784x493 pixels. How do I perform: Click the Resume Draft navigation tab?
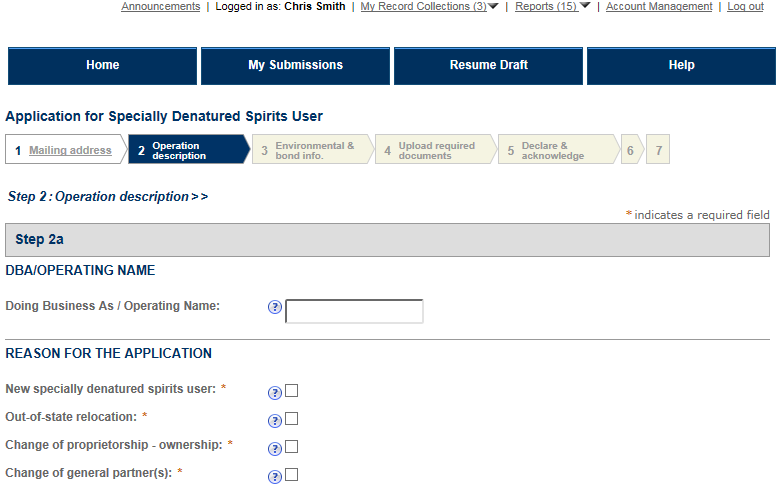click(x=489, y=65)
